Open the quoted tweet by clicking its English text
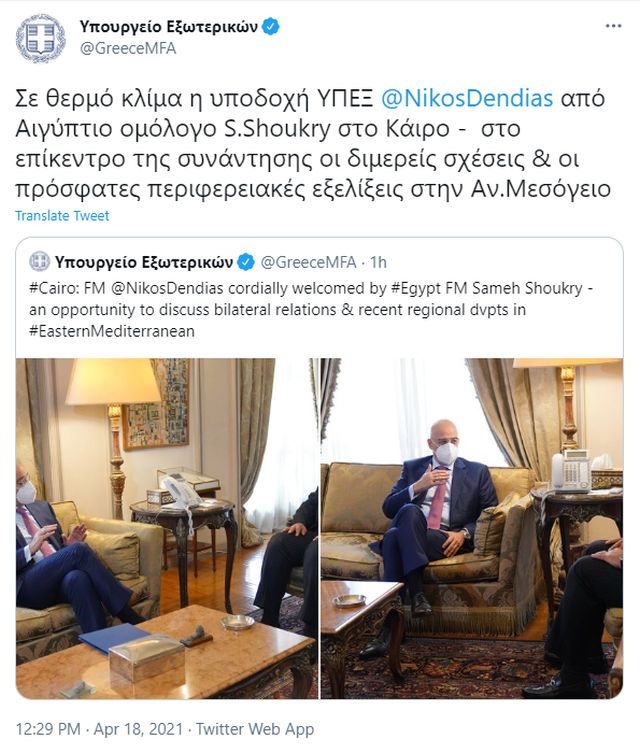The height and width of the screenshot is (754, 640). [x=311, y=310]
